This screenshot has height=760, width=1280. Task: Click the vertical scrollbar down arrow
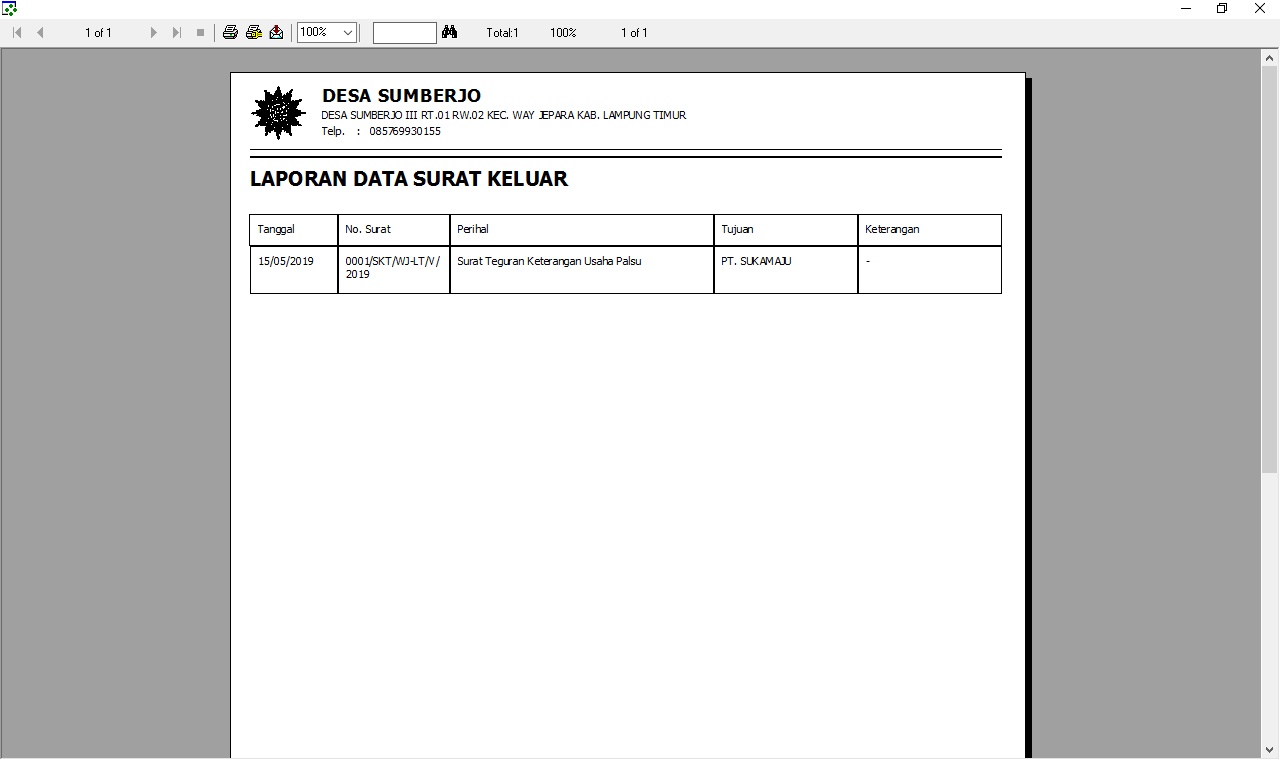click(1270, 749)
